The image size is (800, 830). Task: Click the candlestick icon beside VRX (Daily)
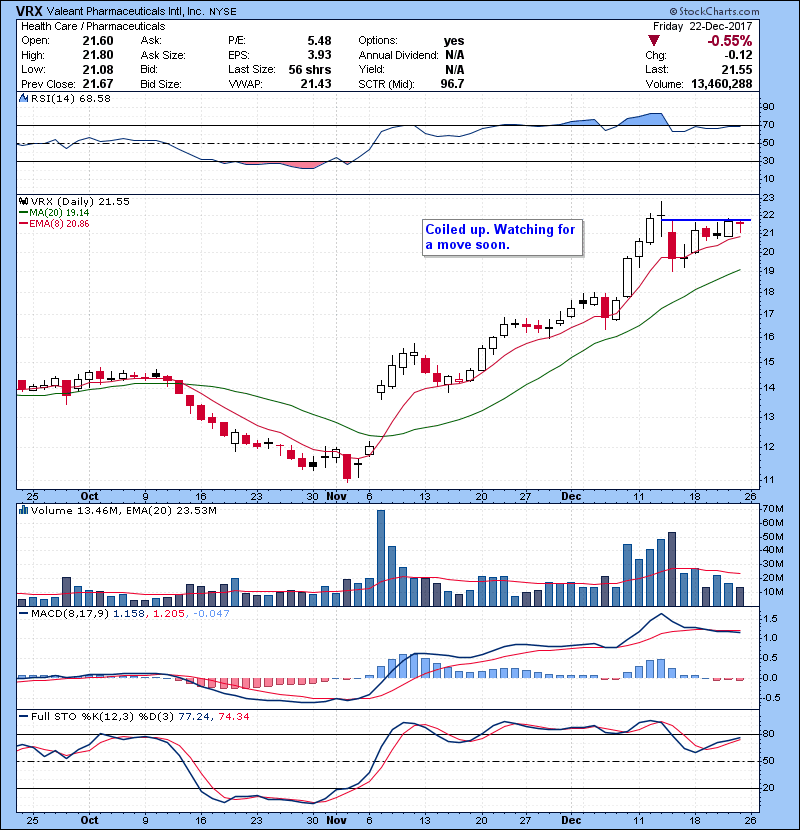(23, 202)
